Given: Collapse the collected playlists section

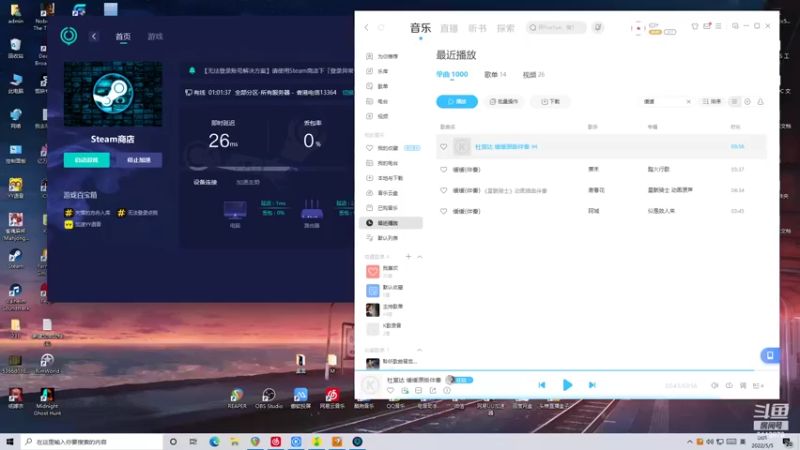Looking at the screenshot, I should 419,350.
